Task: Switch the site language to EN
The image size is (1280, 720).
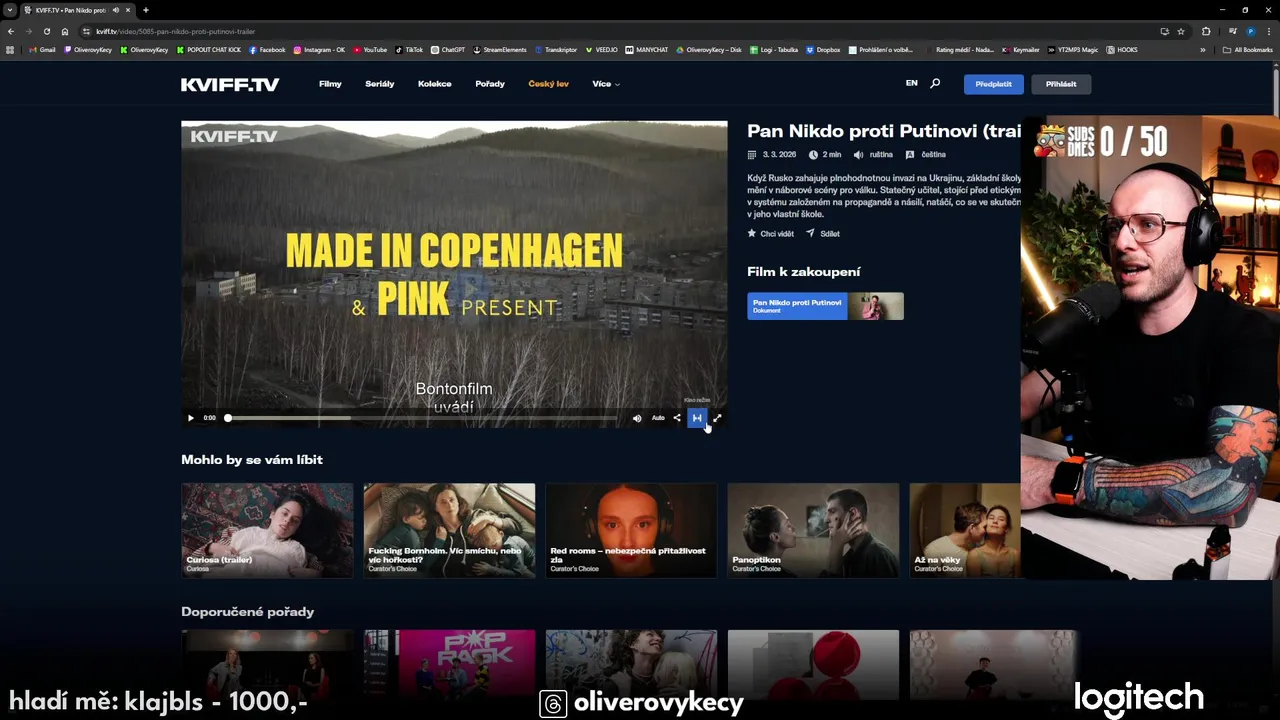Action: (x=912, y=83)
